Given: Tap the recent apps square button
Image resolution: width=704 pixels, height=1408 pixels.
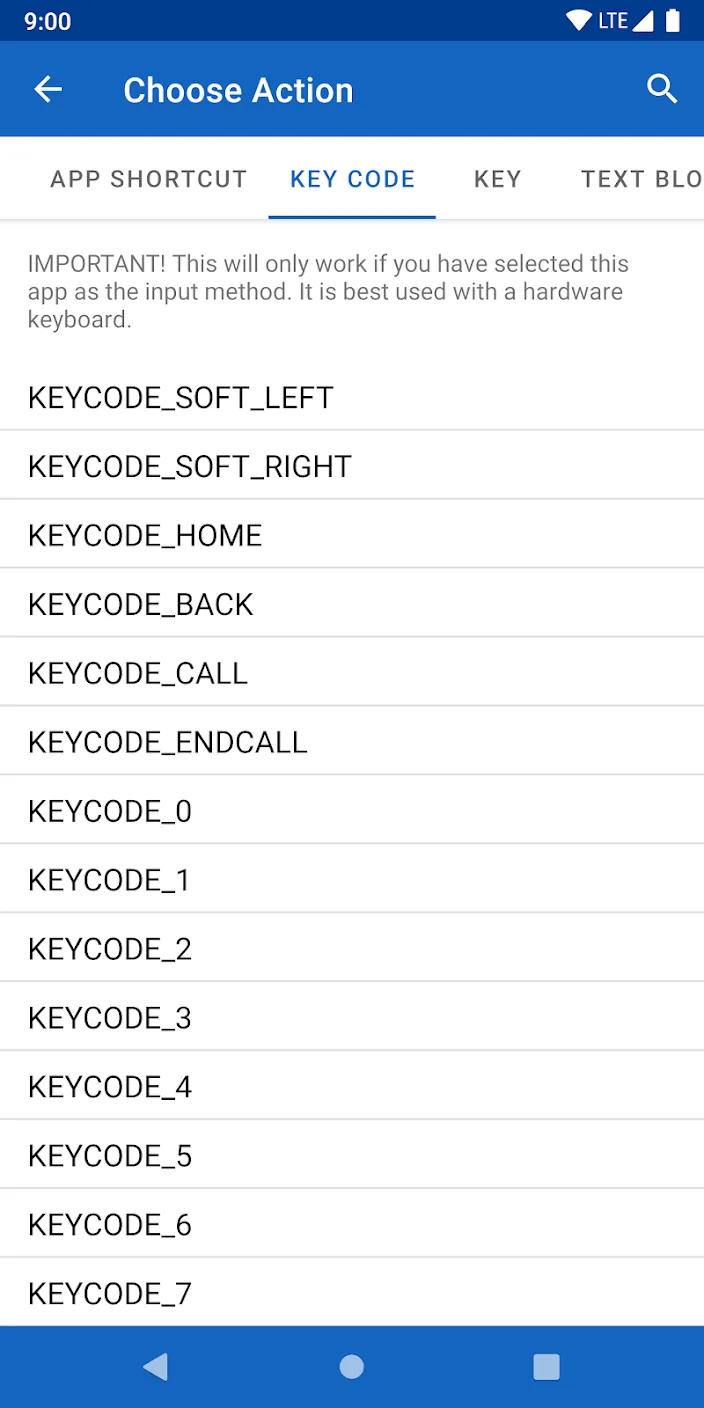Looking at the screenshot, I should tap(546, 1367).
